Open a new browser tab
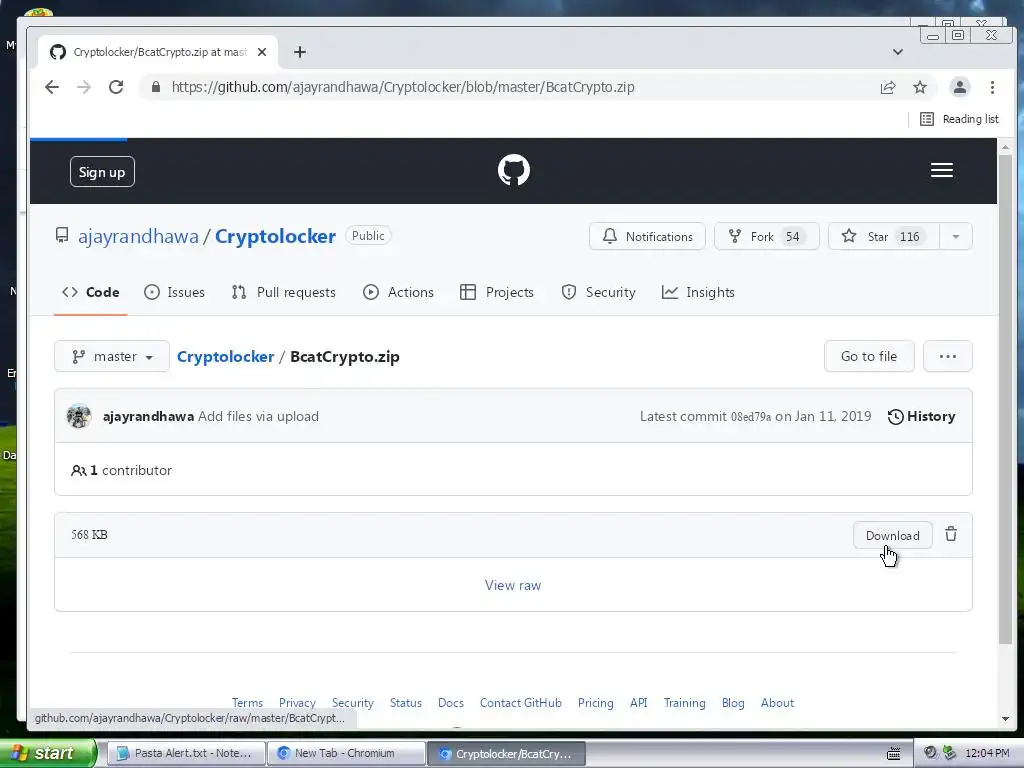Viewport: 1024px width, 768px height. [300, 52]
